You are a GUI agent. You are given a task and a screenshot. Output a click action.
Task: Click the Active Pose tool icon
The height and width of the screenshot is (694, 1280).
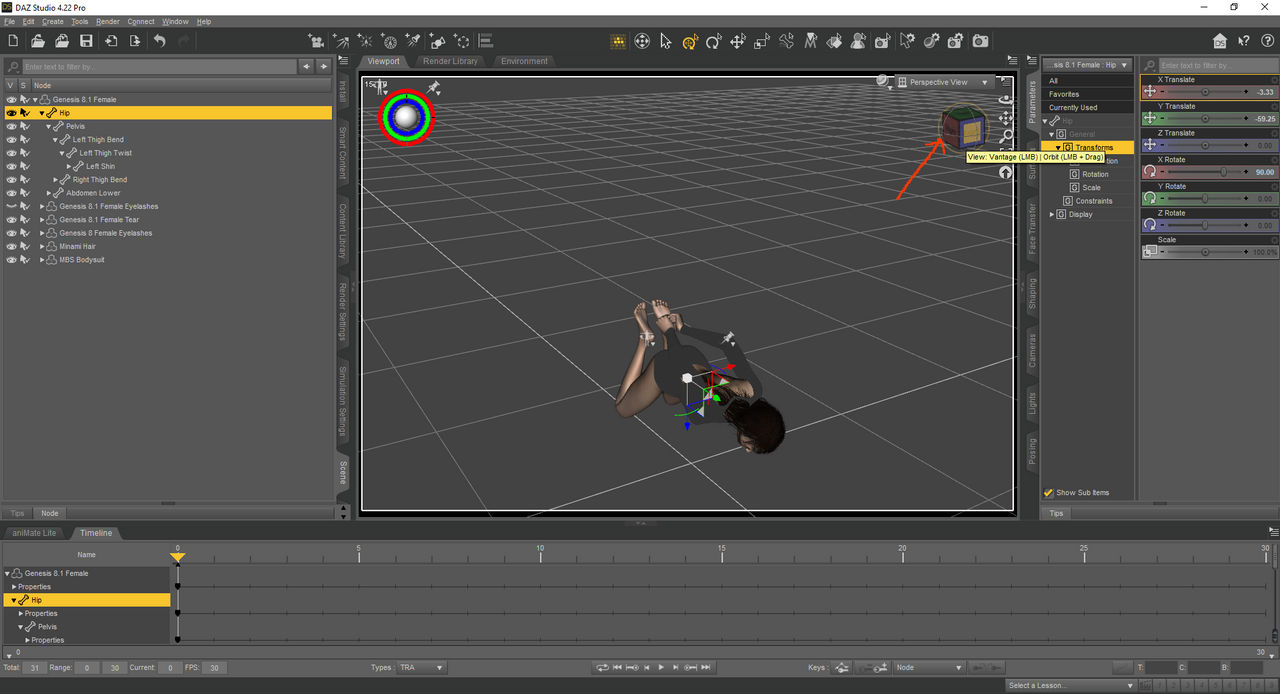tap(786, 41)
